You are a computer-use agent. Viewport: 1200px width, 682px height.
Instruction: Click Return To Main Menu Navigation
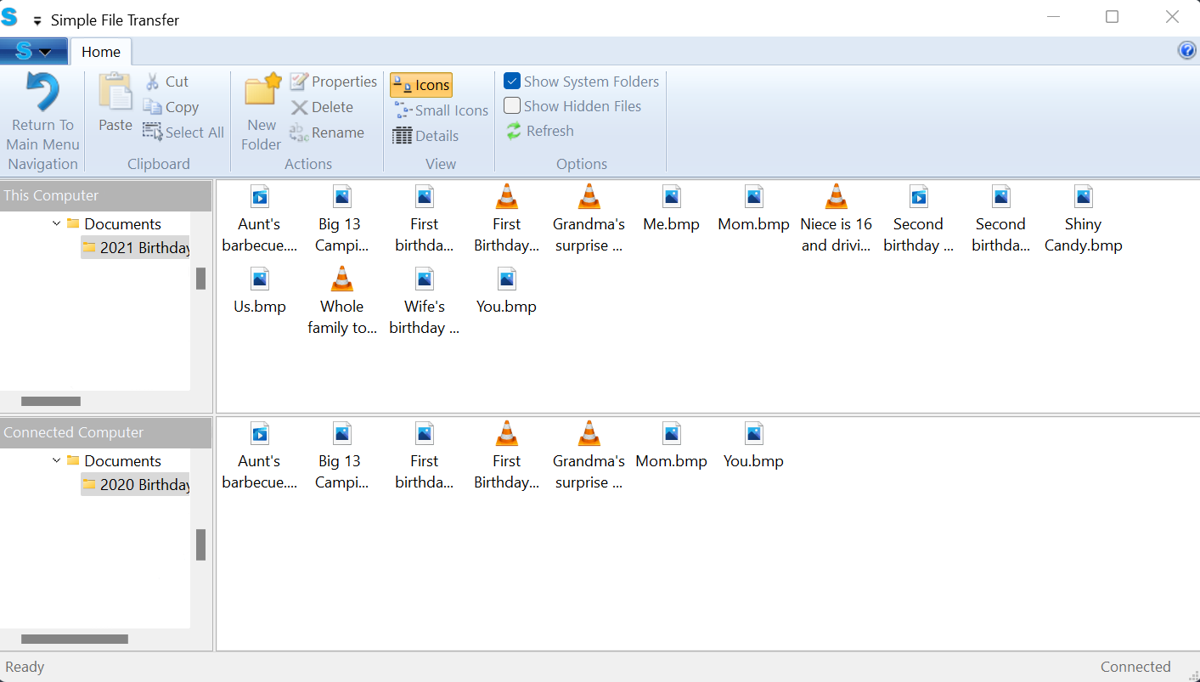pos(42,112)
